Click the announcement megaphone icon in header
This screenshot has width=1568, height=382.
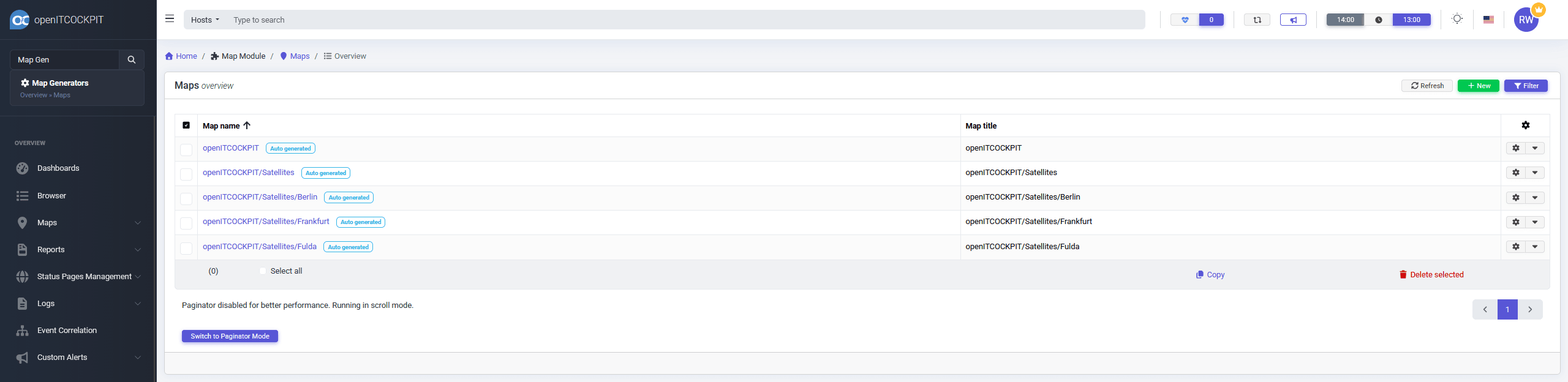point(1293,20)
